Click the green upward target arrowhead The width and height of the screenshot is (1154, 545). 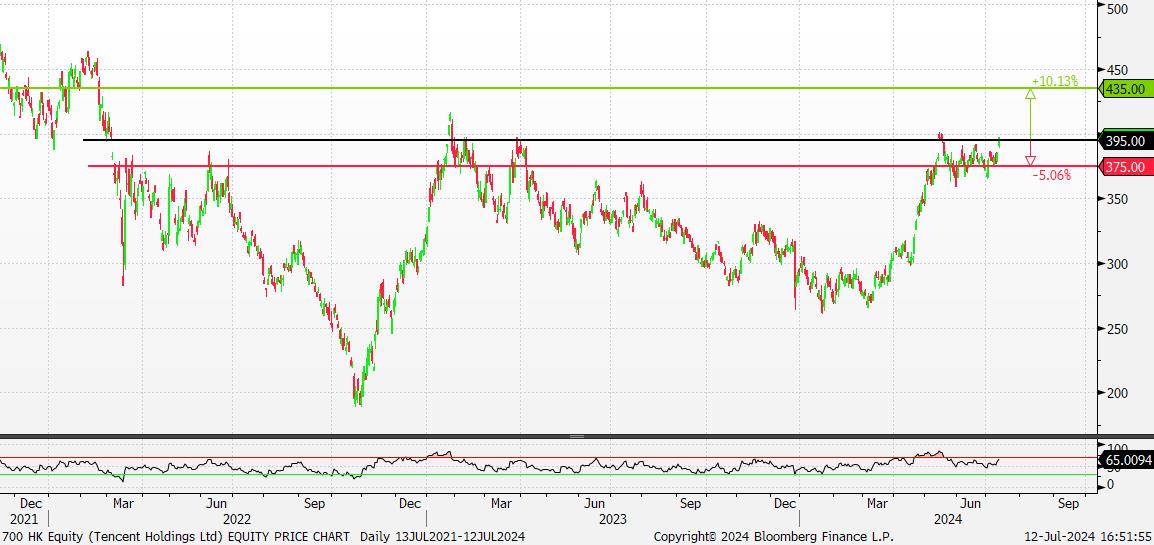(1030, 93)
